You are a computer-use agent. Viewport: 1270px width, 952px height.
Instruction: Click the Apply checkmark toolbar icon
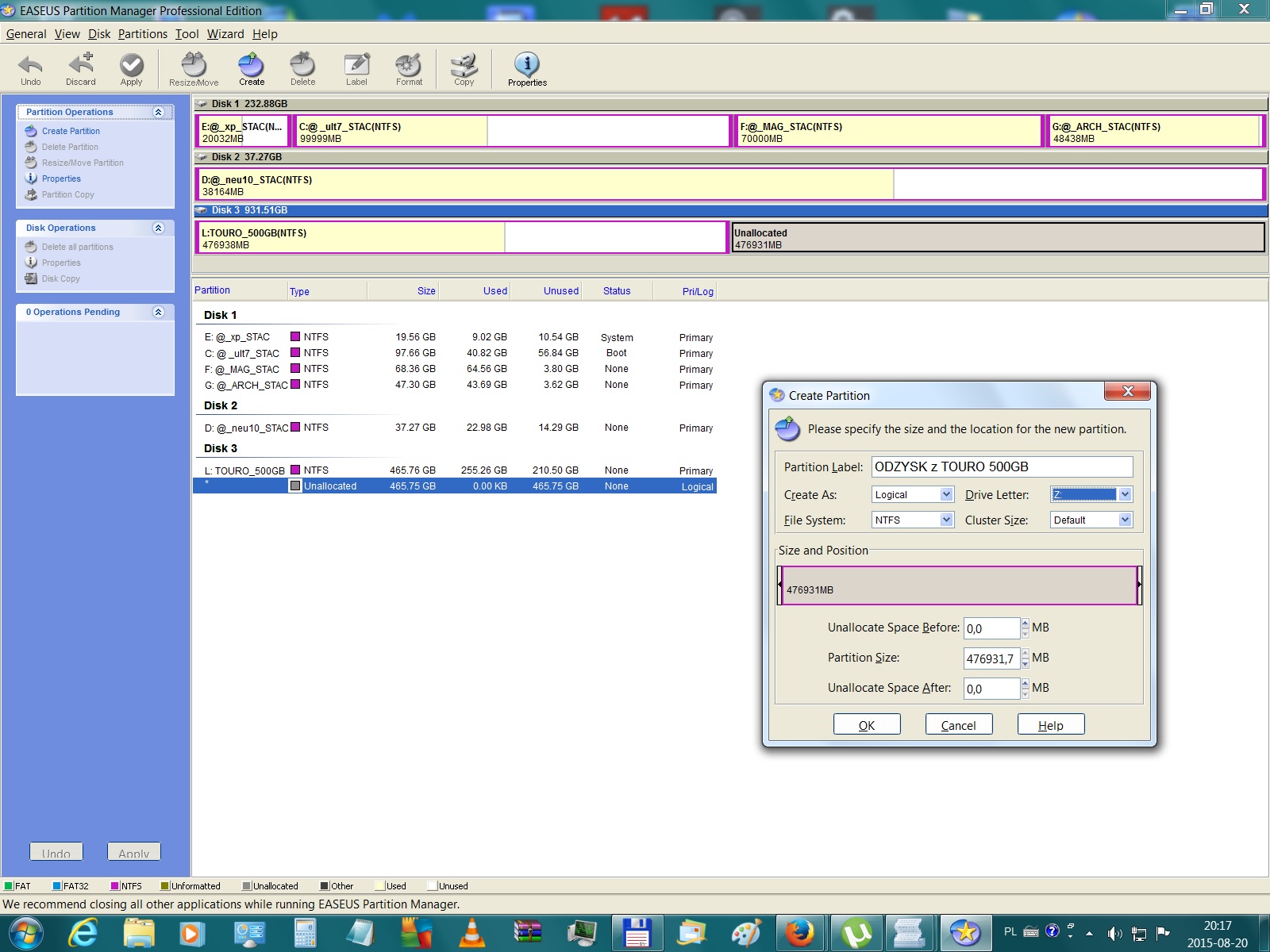point(131,69)
